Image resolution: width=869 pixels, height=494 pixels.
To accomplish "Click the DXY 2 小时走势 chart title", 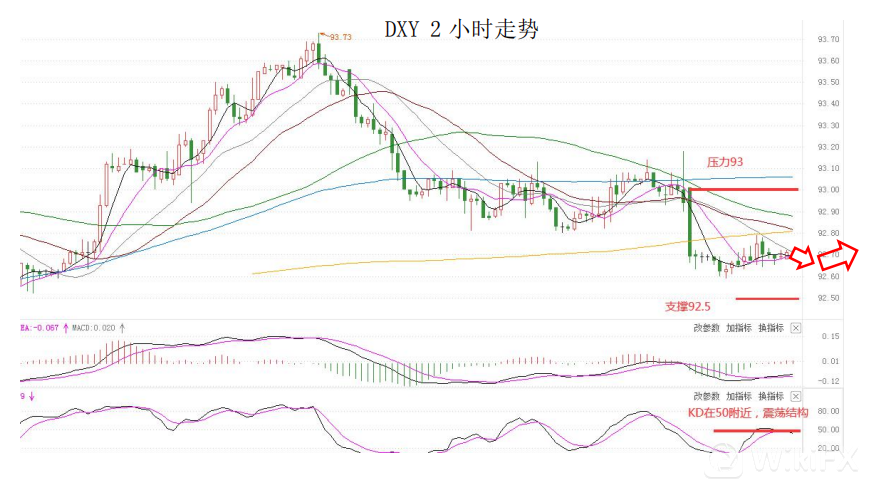I will pos(461,29).
